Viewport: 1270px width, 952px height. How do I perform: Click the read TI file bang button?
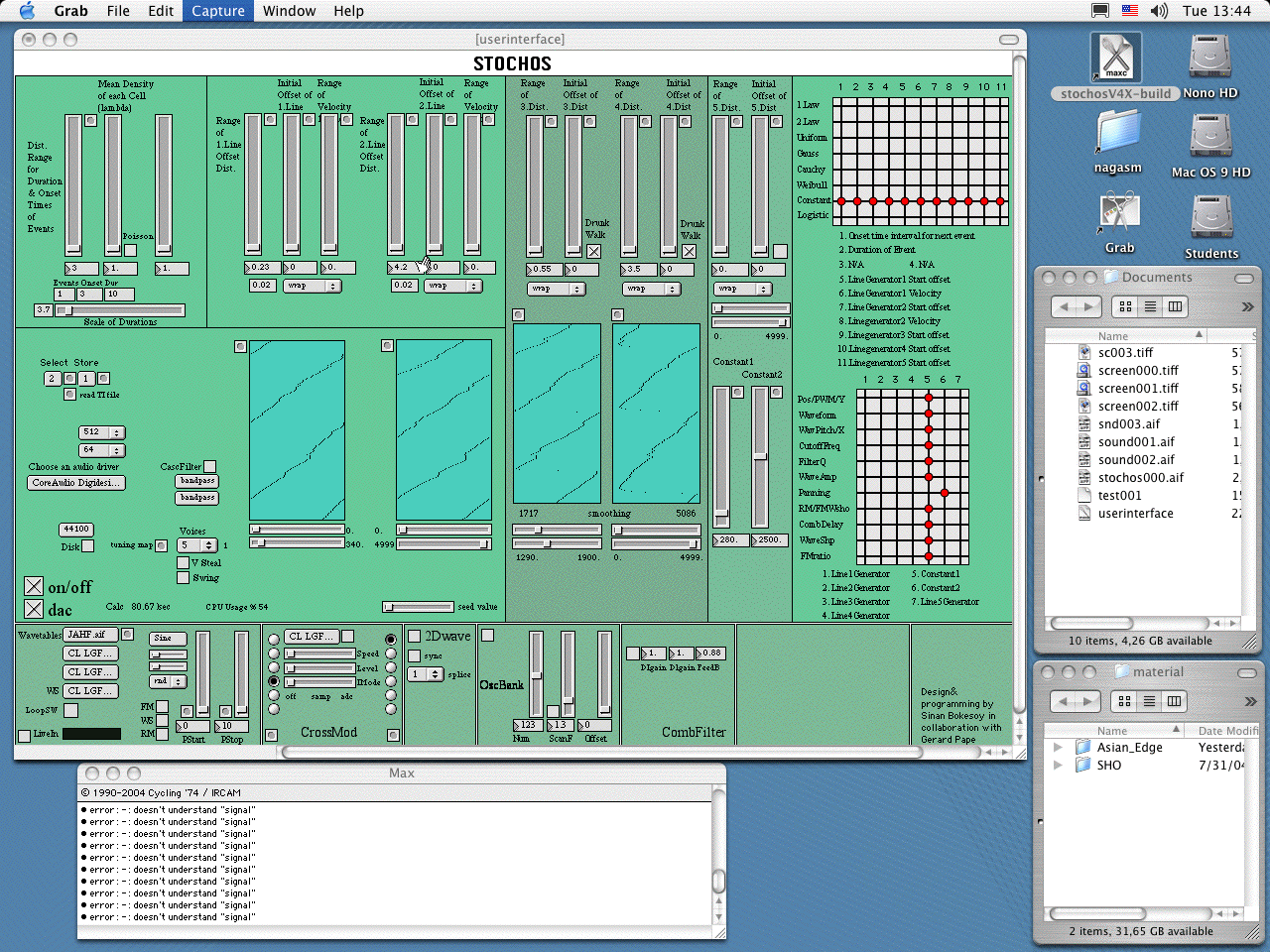[x=69, y=395]
